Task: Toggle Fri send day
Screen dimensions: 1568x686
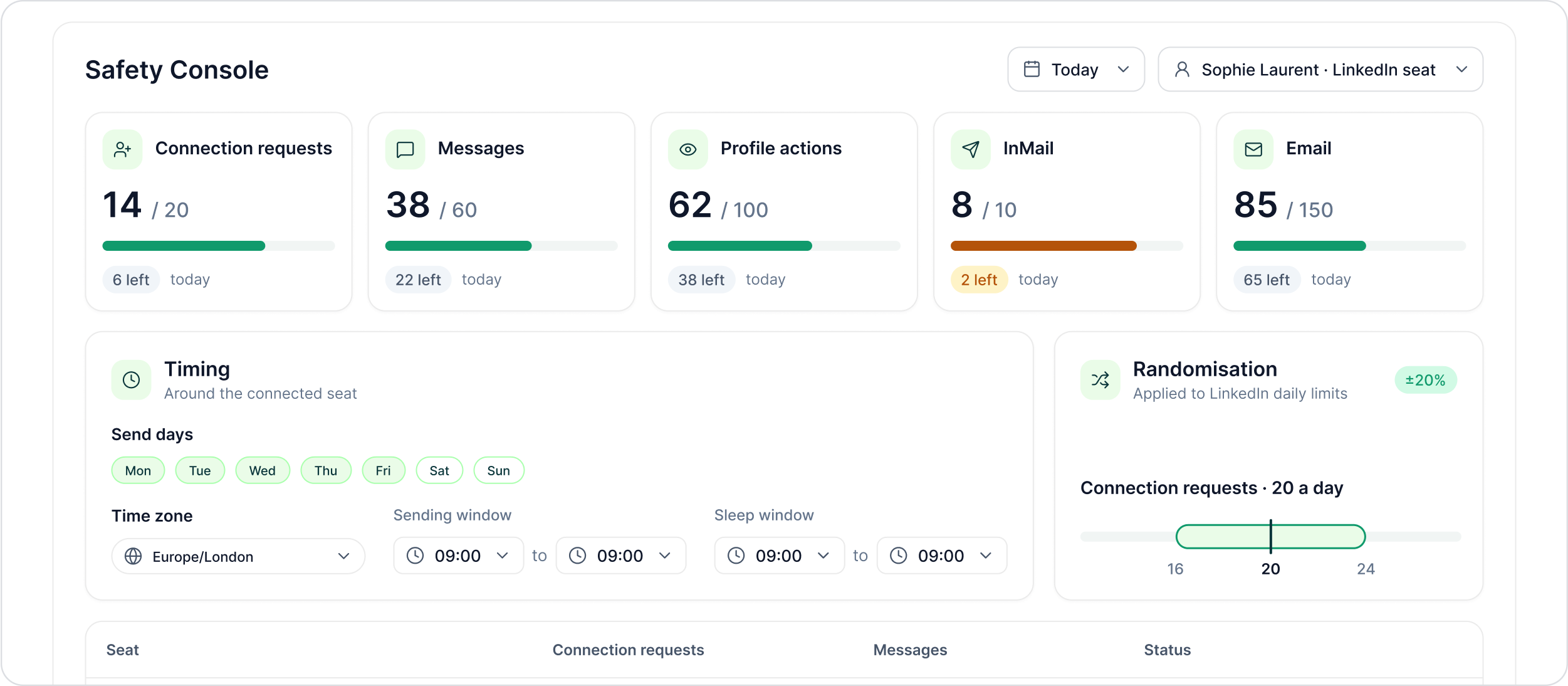Action: [x=384, y=470]
